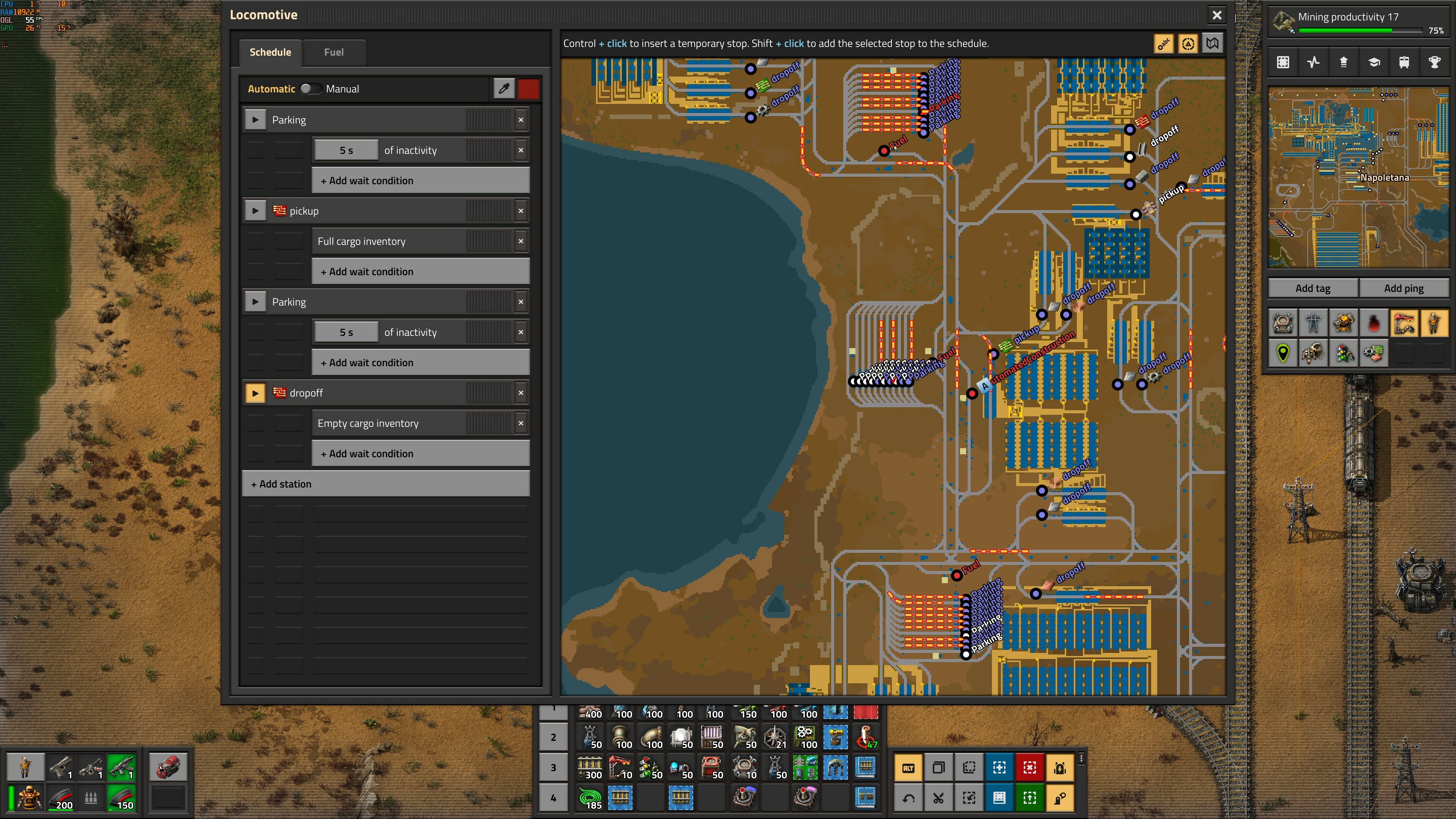Click the scissors cut tool
Image resolution: width=1456 pixels, height=819 pixels.
[x=938, y=797]
